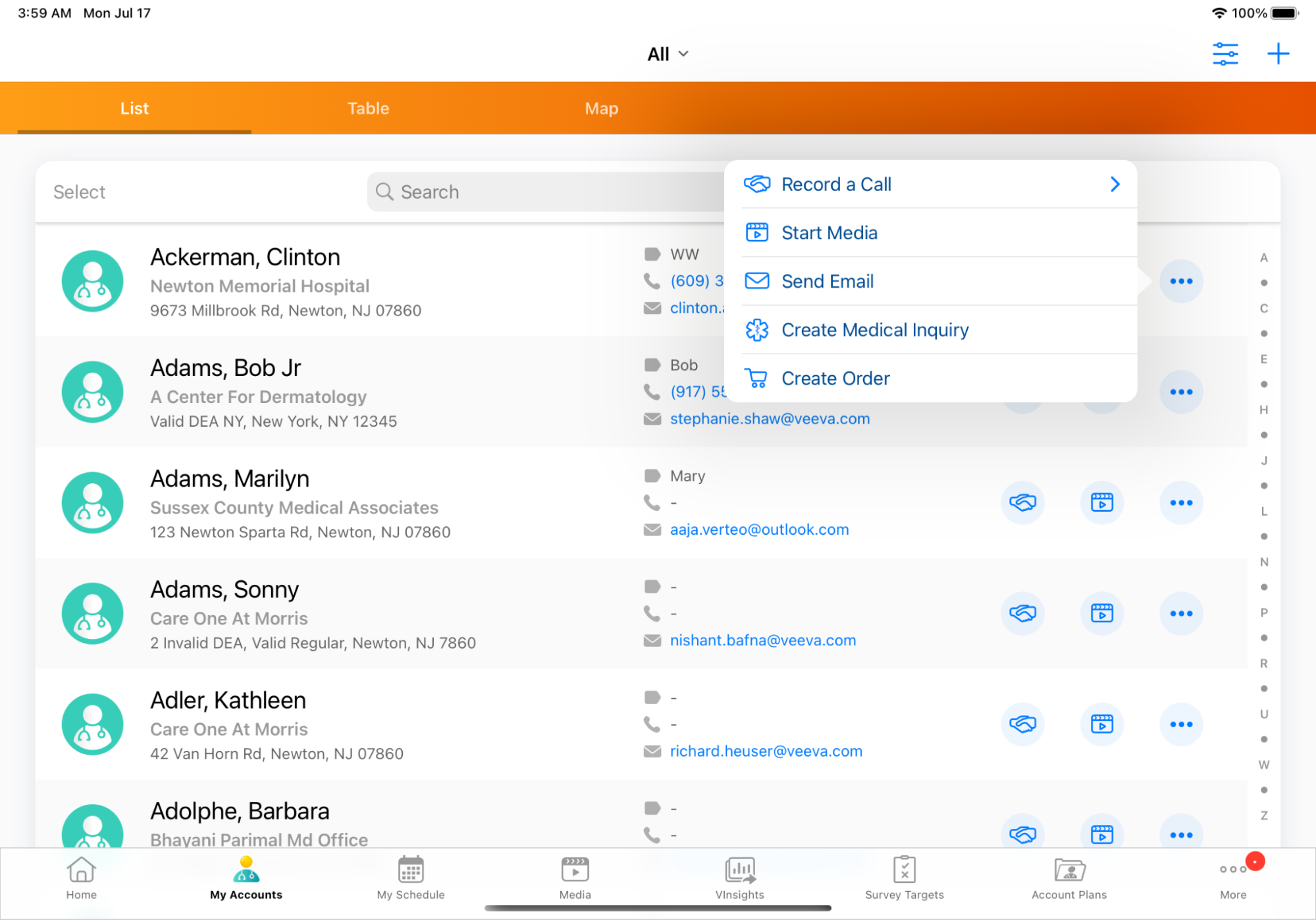Open the filter settings sliders icon
The width and height of the screenshot is (1316, 920).
[x=1225, y=54]
